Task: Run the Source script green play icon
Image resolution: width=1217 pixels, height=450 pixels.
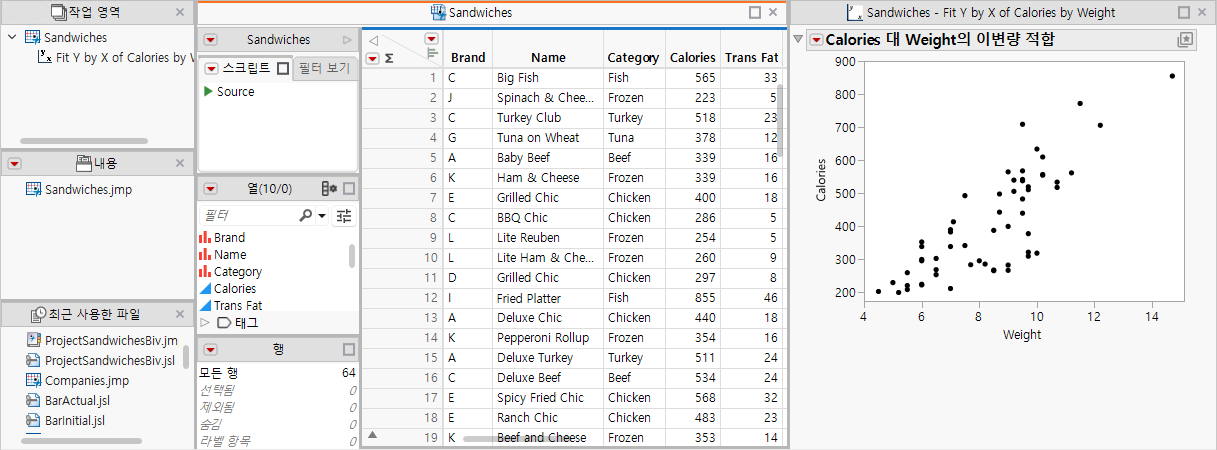Action: click(208, 91)
